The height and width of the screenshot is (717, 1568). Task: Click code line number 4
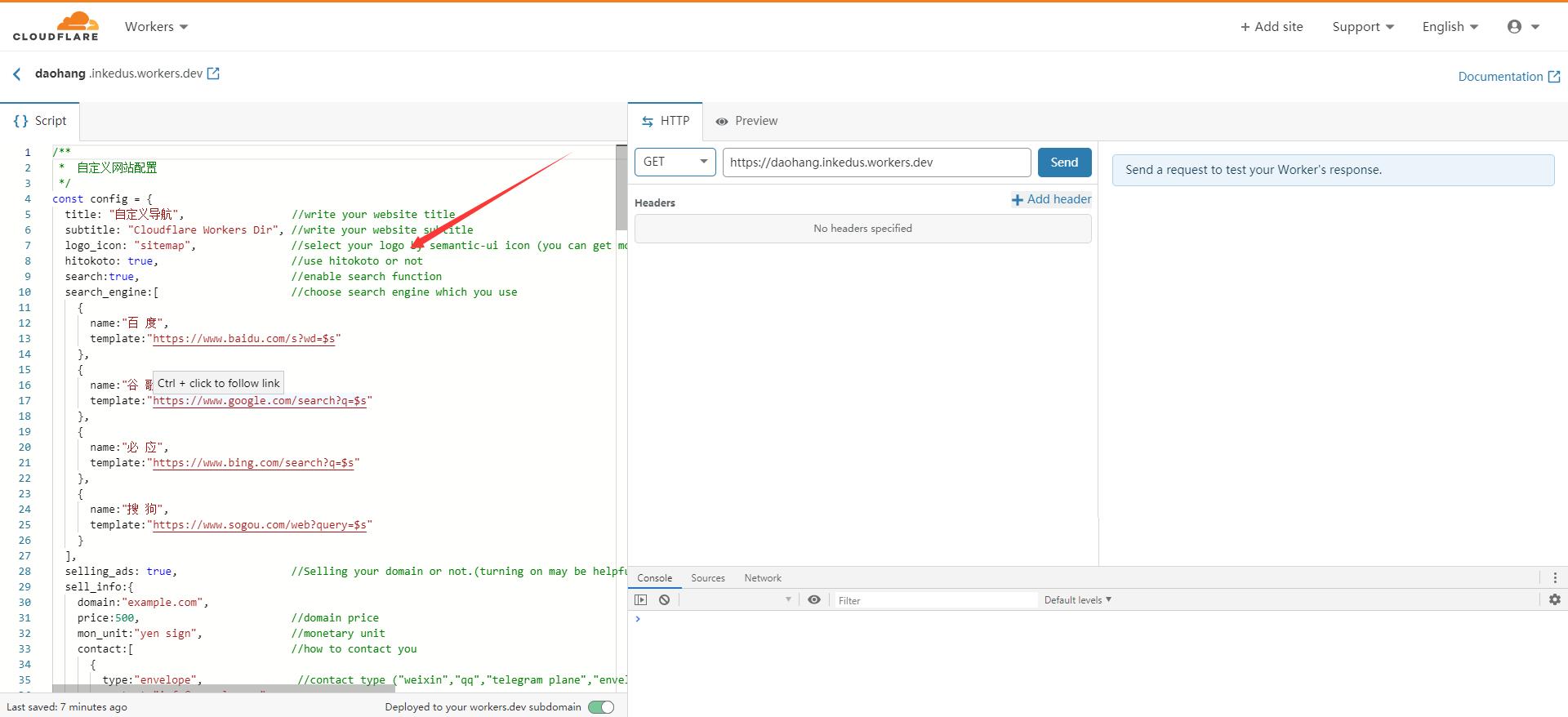(28, 199)
